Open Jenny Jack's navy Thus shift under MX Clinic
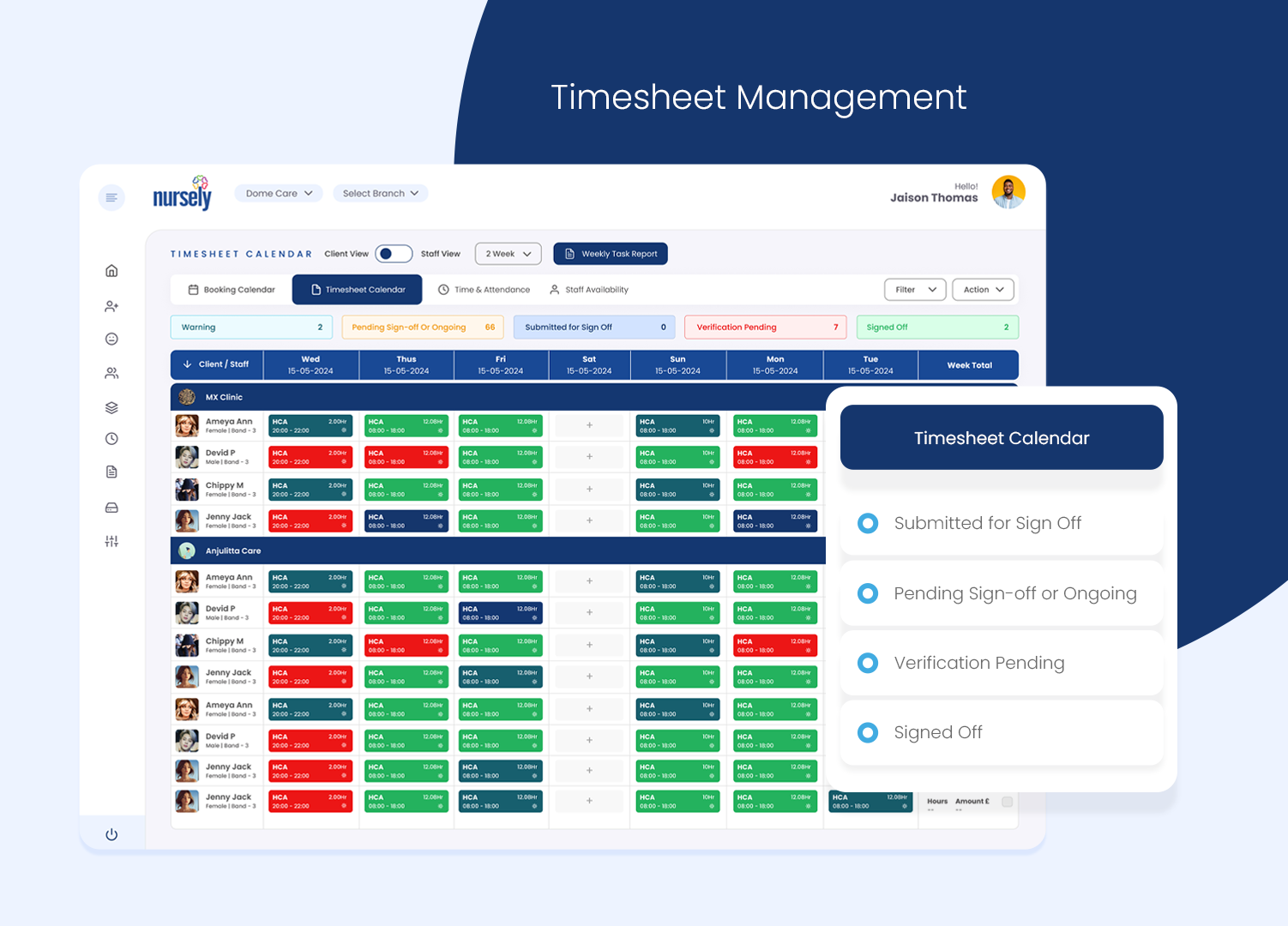1288x926 pixels. click(406, 520)
